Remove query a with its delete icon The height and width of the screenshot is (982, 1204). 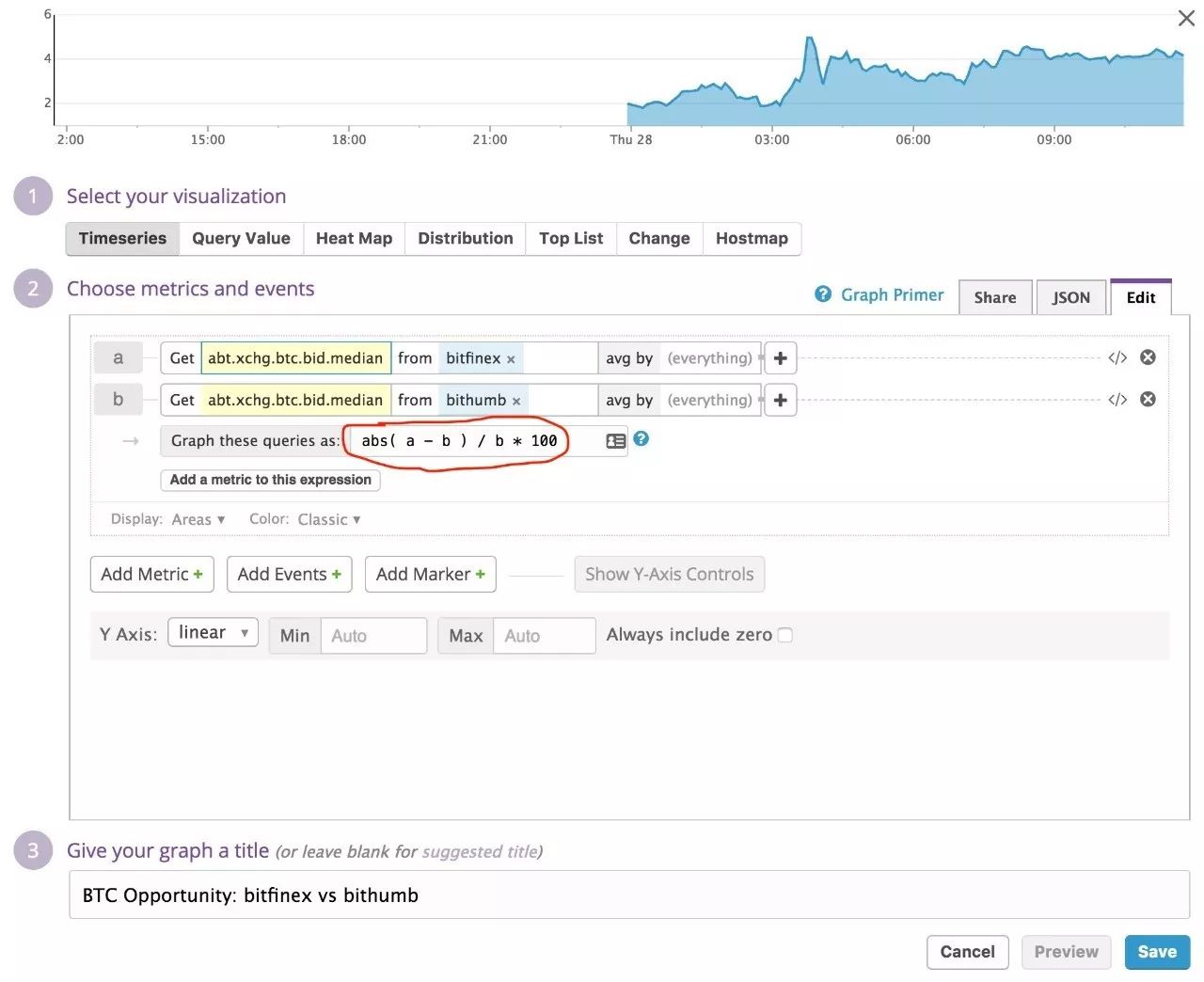[x=1148, y=357]
